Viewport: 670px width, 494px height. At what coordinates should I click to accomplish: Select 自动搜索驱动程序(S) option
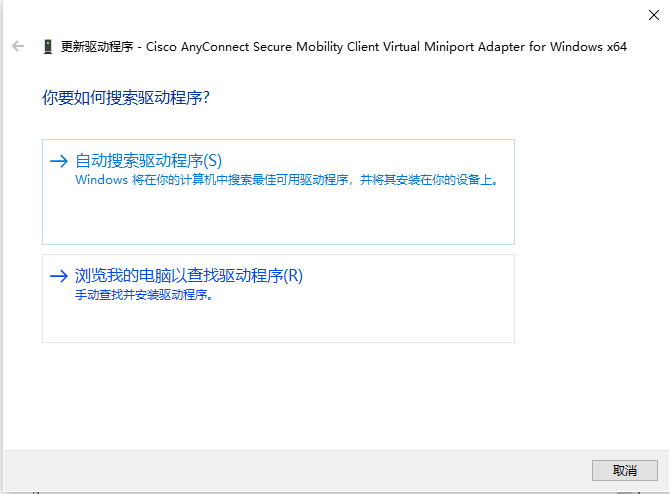point(148,161)
